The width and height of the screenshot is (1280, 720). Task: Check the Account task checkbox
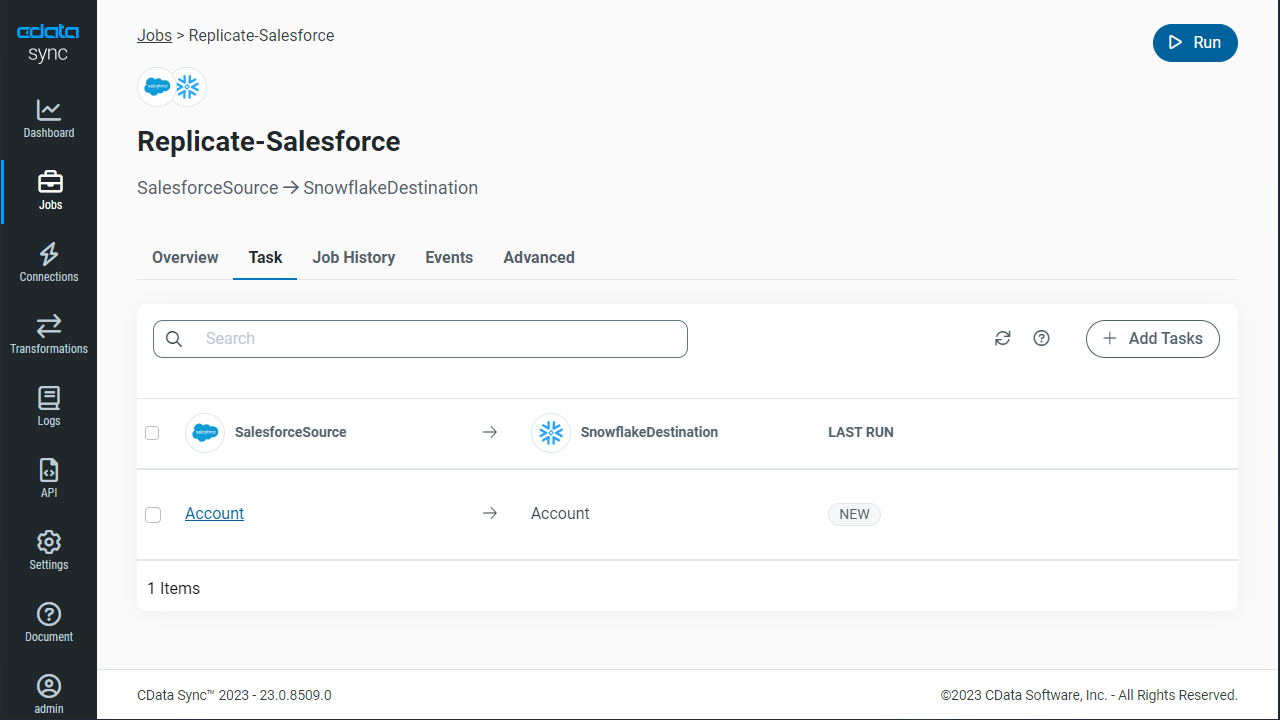[153, 514]
